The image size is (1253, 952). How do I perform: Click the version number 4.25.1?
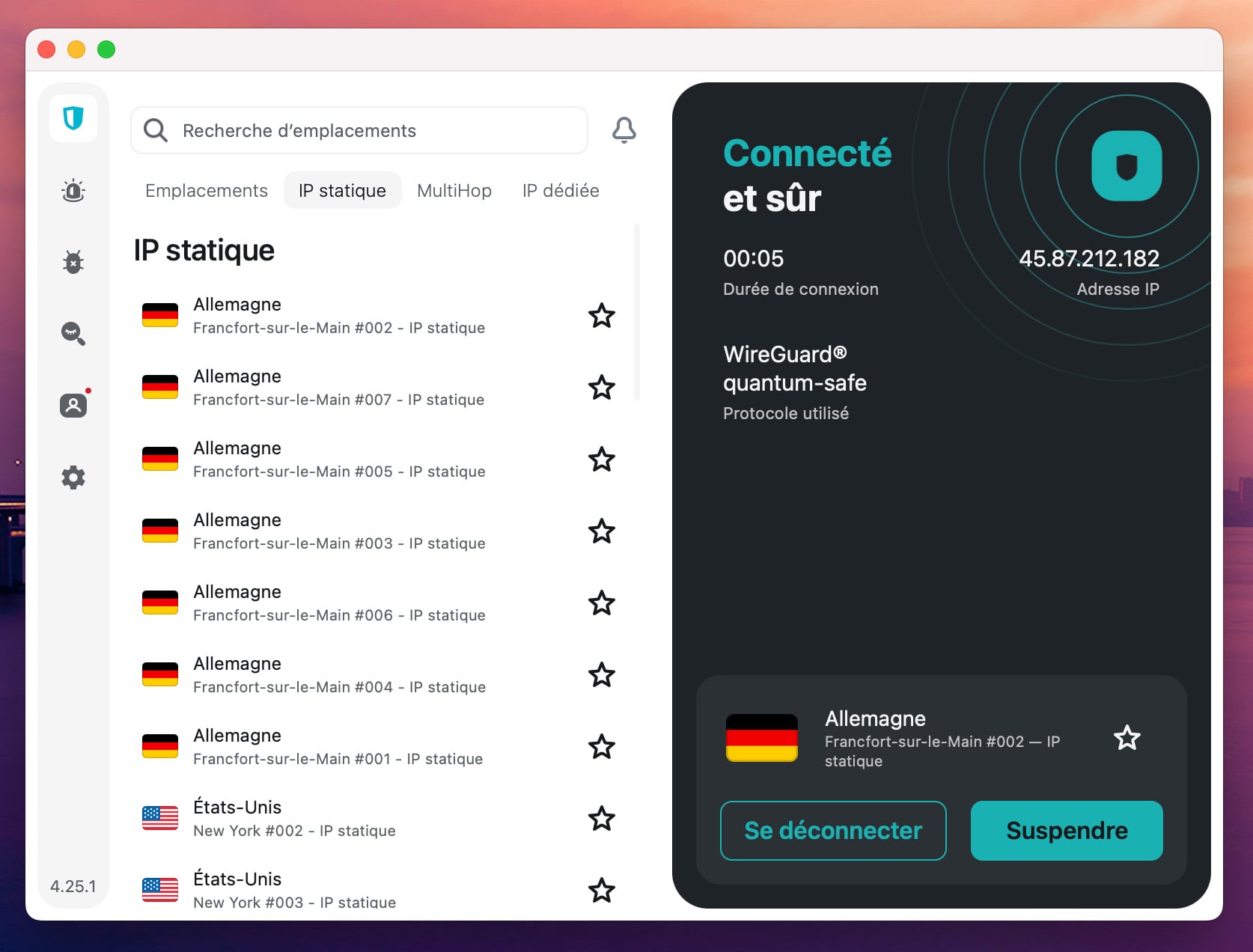click(x=73, y=886)
